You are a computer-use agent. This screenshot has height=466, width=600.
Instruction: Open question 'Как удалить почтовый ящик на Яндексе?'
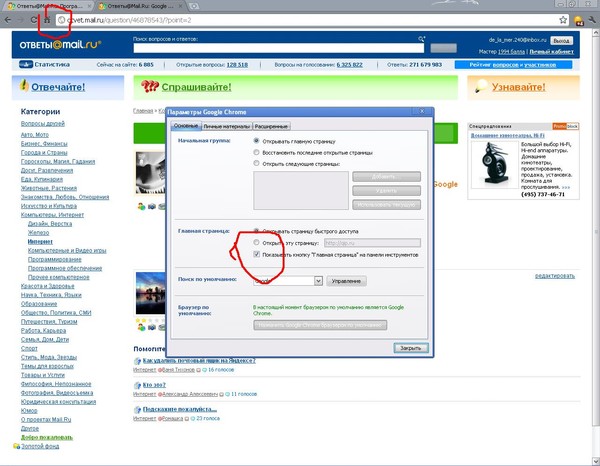pyautogui.click(x=199, y=360)
